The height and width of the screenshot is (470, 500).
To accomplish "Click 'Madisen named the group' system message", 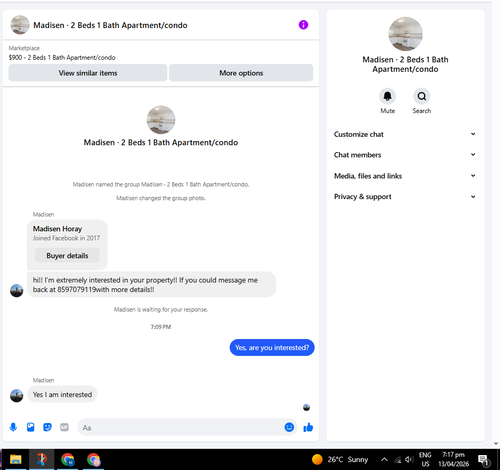I will tap(161, 184).
